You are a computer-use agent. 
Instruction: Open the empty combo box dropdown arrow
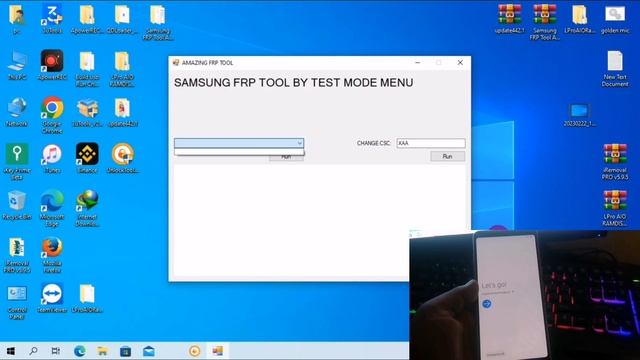coord(300,143)
